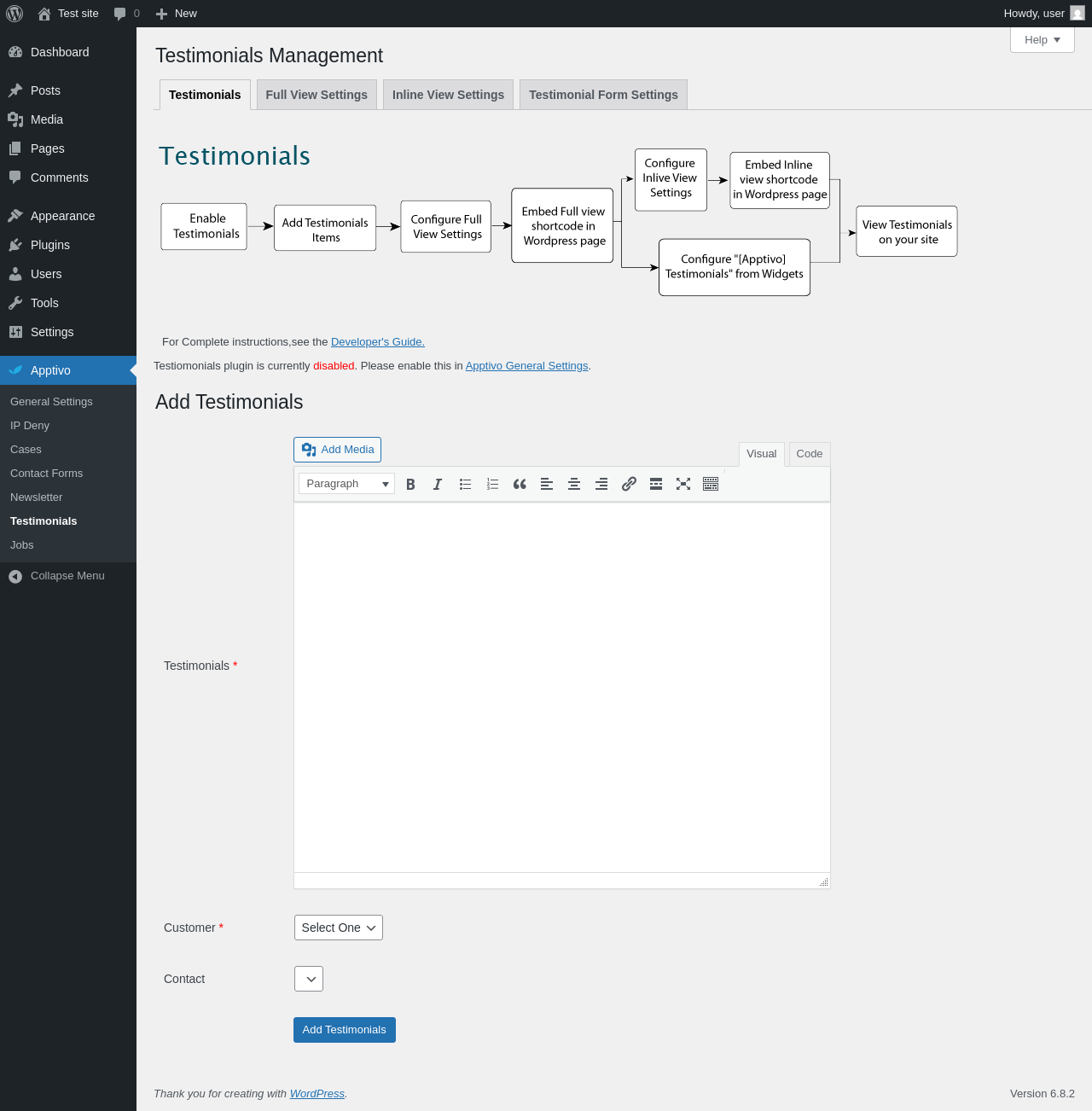Open Apptivo General Settings link

tap(526, 366)
